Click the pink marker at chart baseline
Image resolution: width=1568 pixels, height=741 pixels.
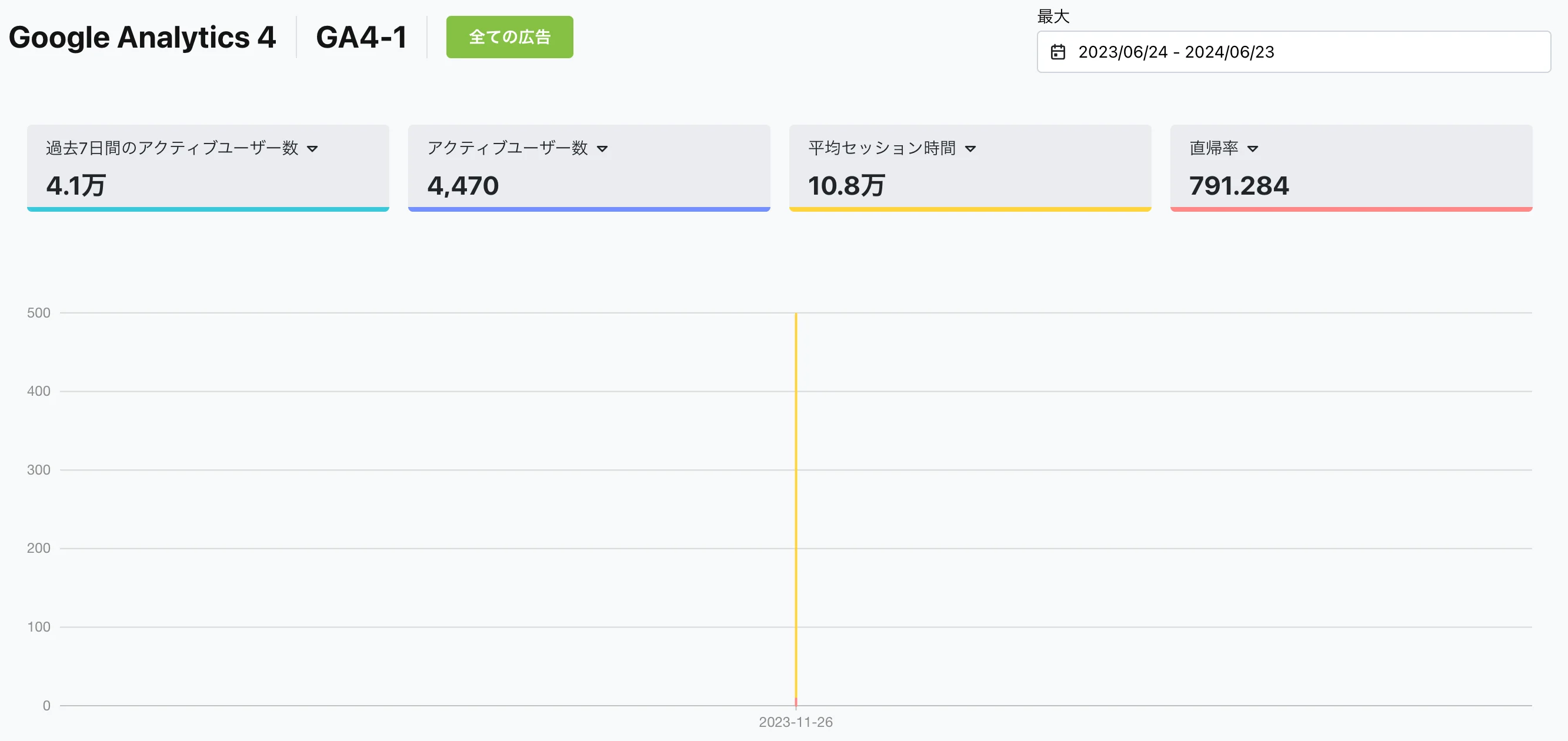pos(796,702)
